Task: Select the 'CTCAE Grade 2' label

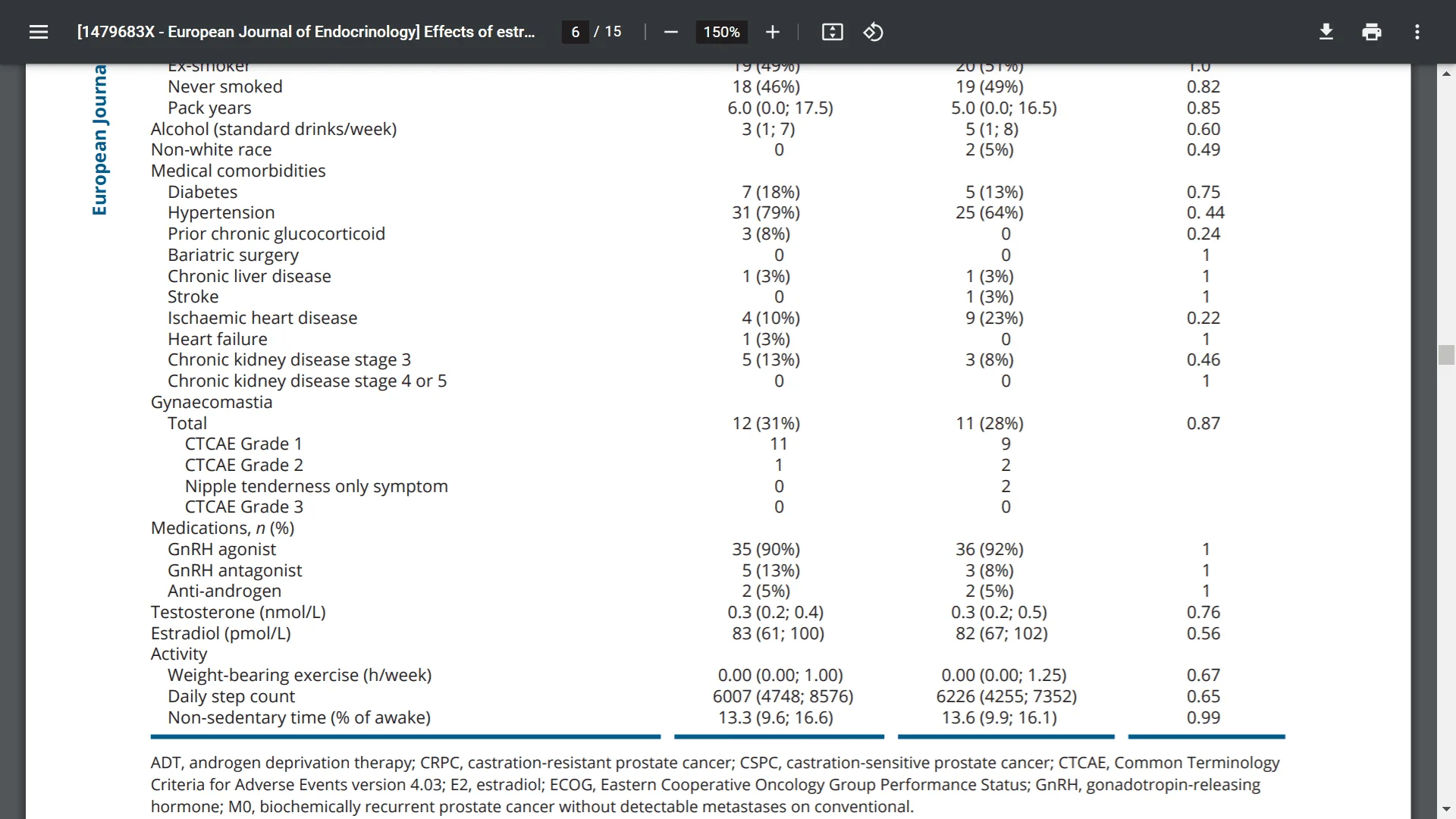Action: coord(244,465)
